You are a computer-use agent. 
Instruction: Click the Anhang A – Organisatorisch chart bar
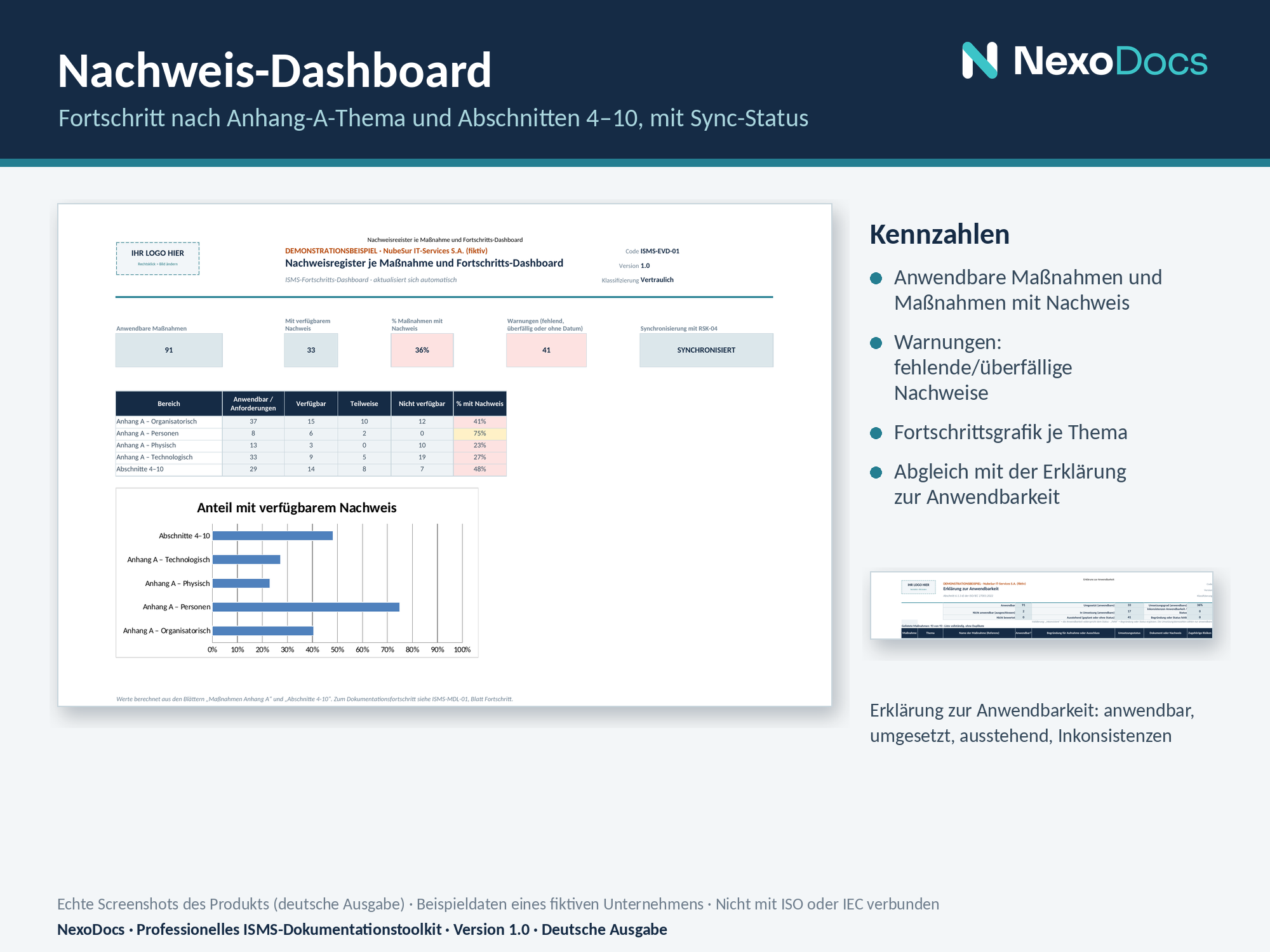pos(263,631)
